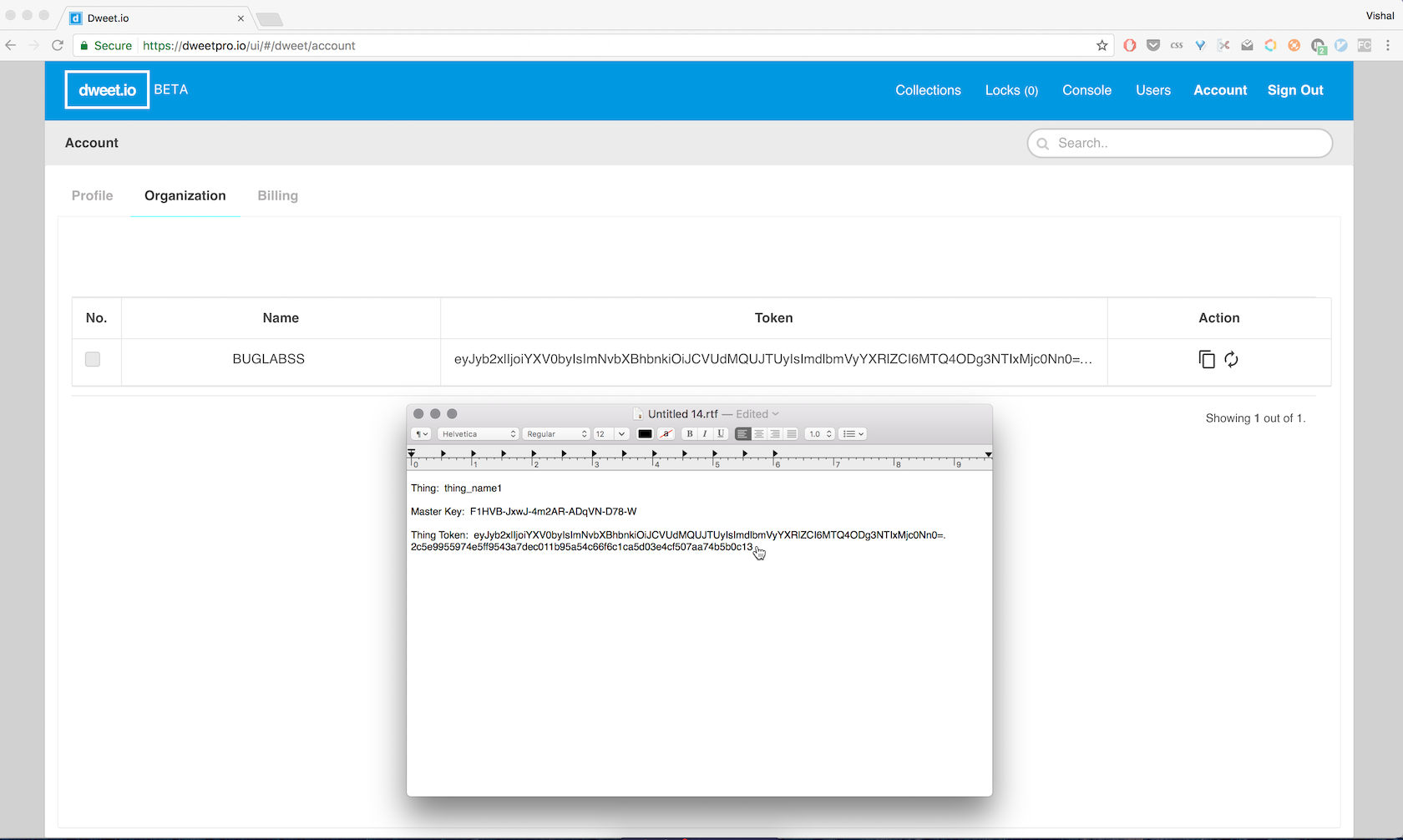Image resolution: width=1403 pixels, height=840 pixels.
Task: Open the text background color swatch
Action: point(666,434)
